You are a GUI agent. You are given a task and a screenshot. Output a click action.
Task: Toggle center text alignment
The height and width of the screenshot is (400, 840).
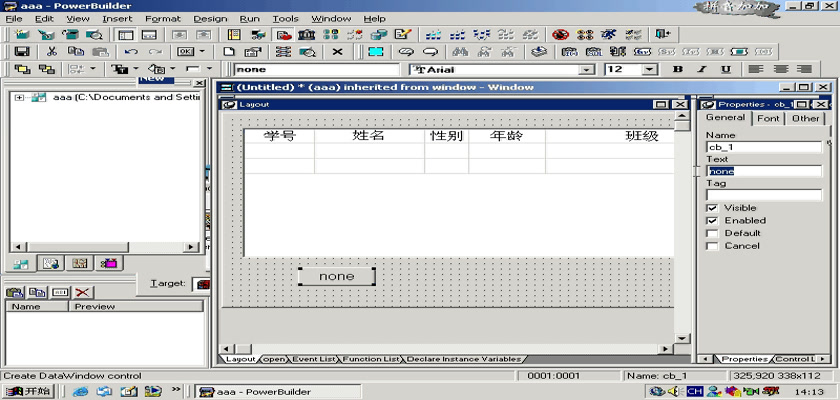(780, 69)
